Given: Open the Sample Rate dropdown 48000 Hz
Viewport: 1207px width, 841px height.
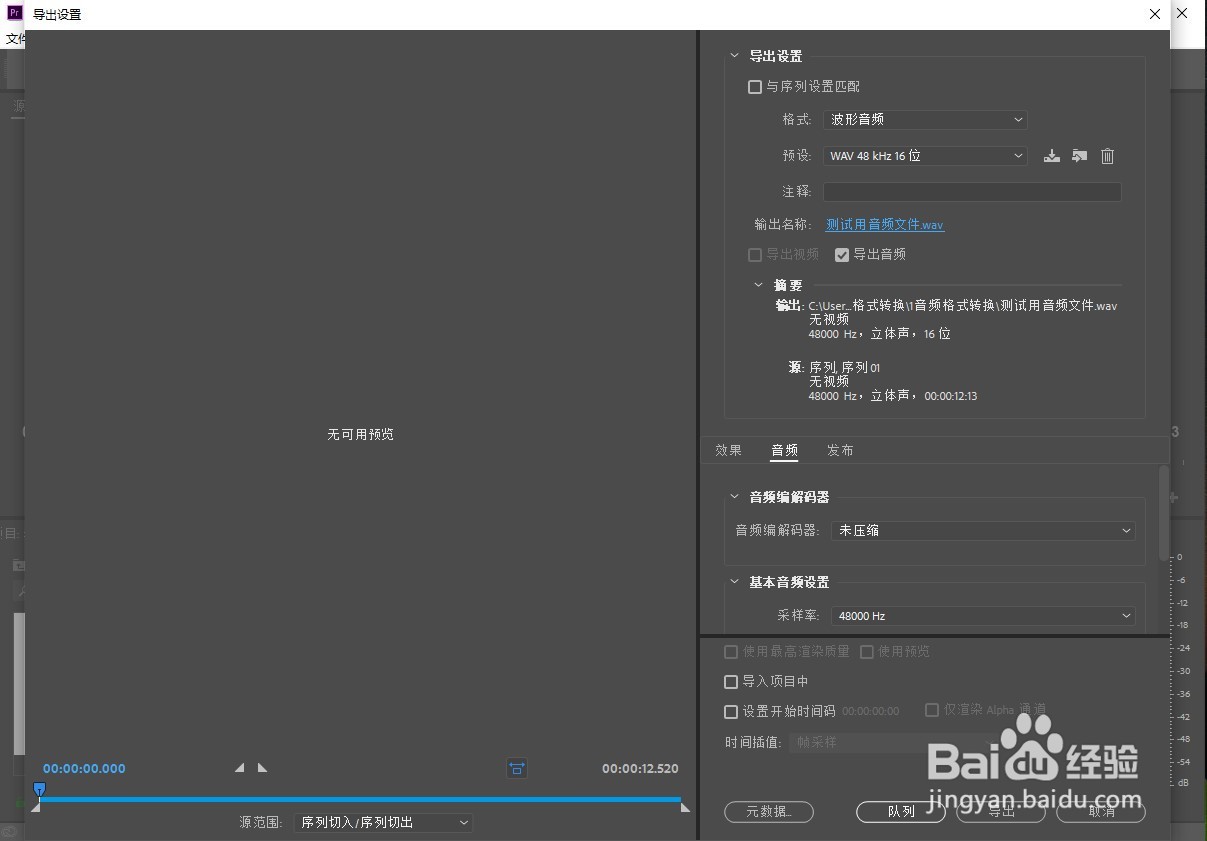Looking at the screenshot, I should tap(983, 616).
